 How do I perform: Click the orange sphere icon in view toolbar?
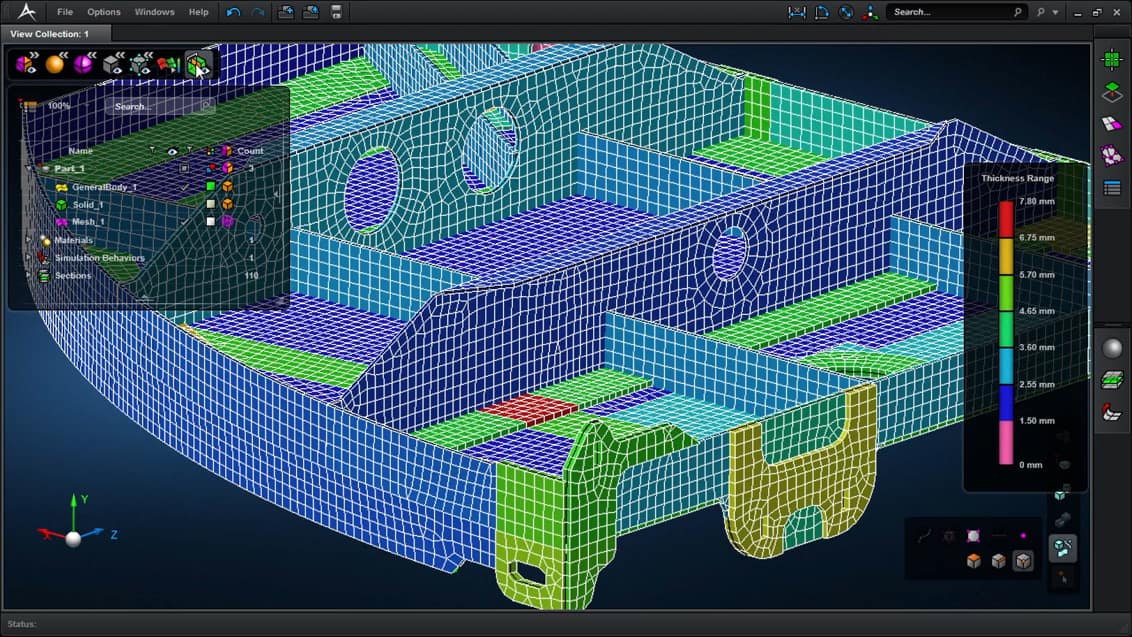[55, 65]
